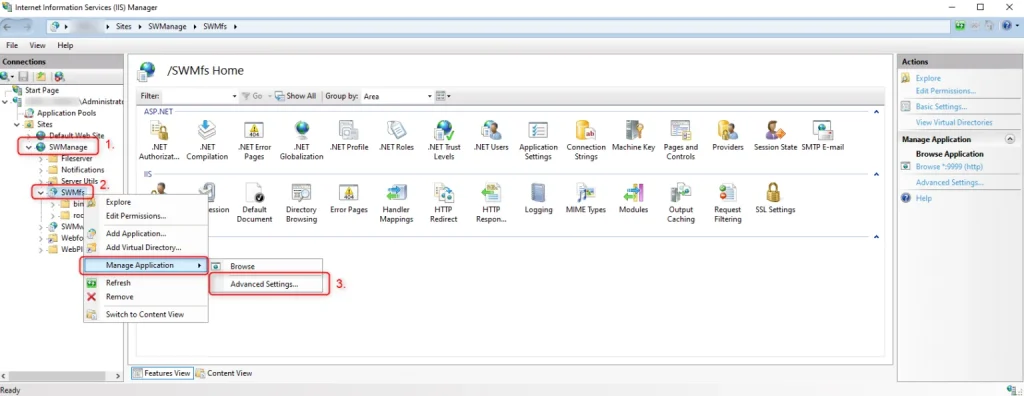
Task: Open SSL Settings feature
Action: click(775, 199)
